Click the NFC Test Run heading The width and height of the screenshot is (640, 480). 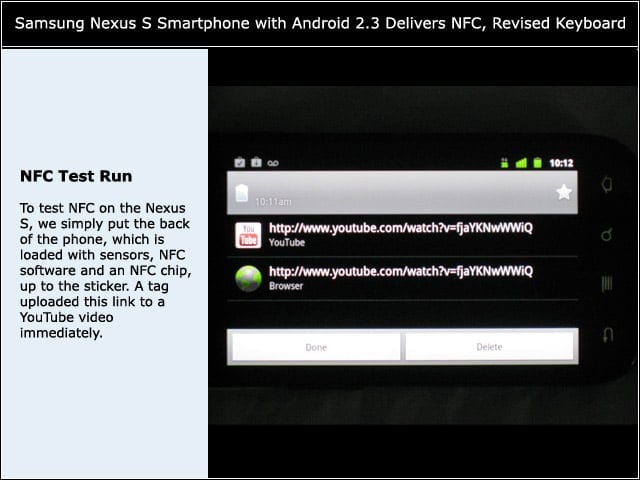[x=76, y=176]
